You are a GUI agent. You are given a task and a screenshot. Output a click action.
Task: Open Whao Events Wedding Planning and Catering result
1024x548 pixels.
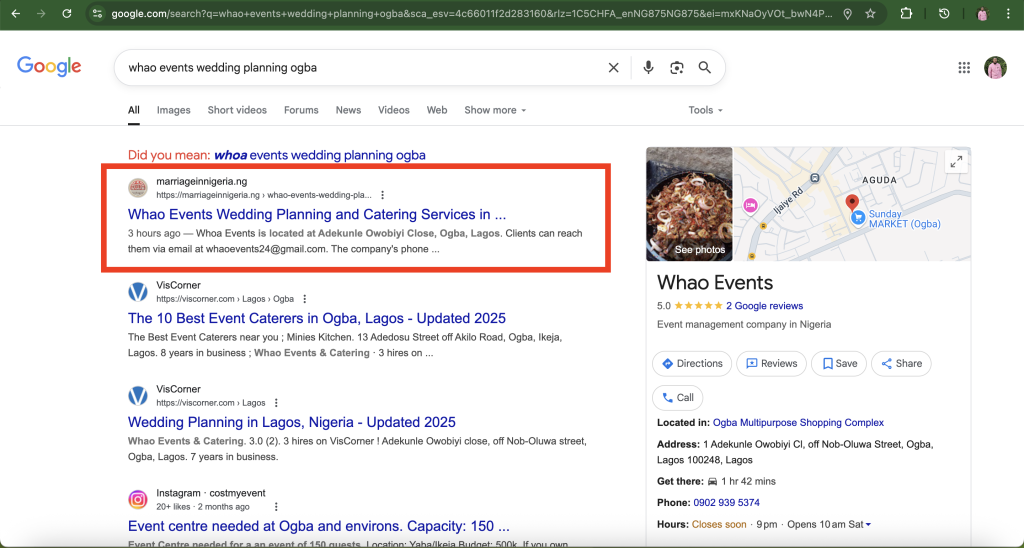click(317, 214)
